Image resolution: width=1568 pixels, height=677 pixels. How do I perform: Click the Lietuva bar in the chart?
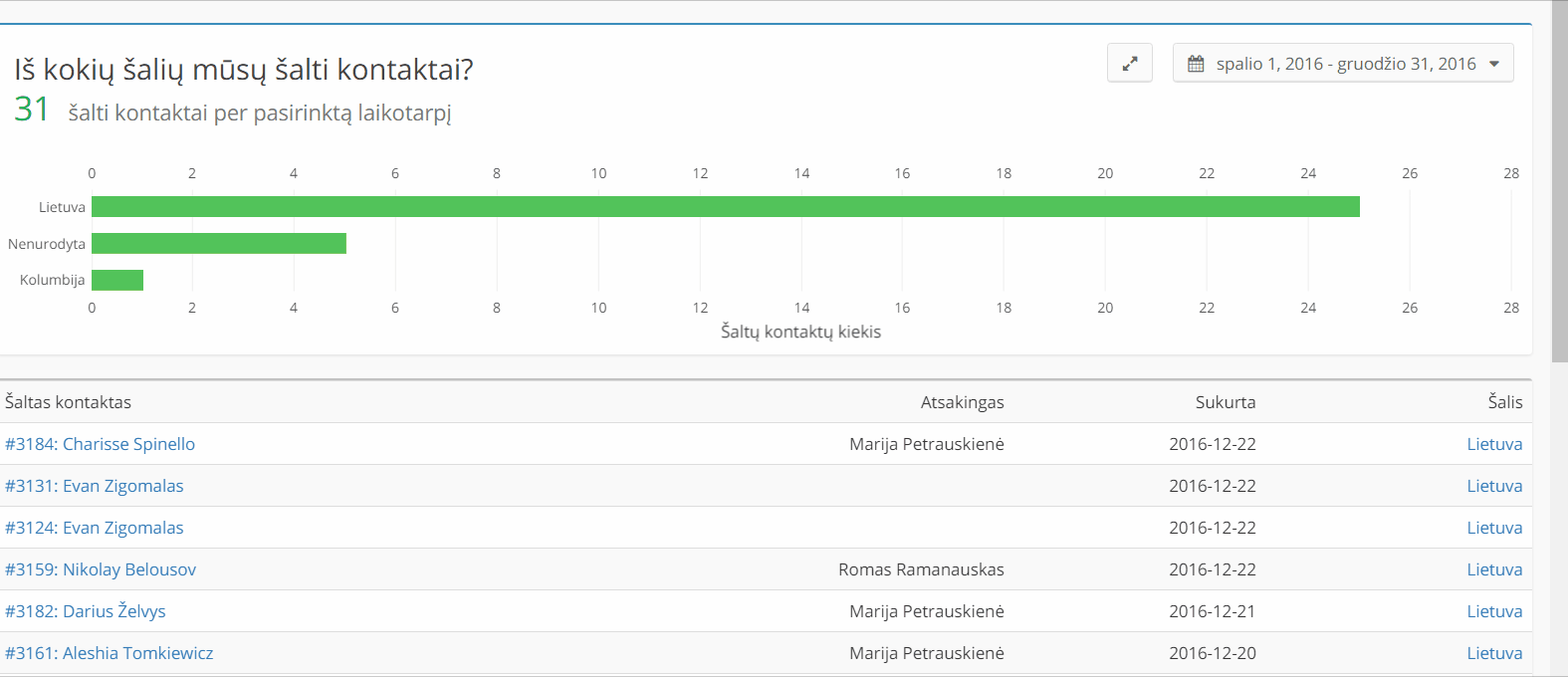click(x=726, y=207)
